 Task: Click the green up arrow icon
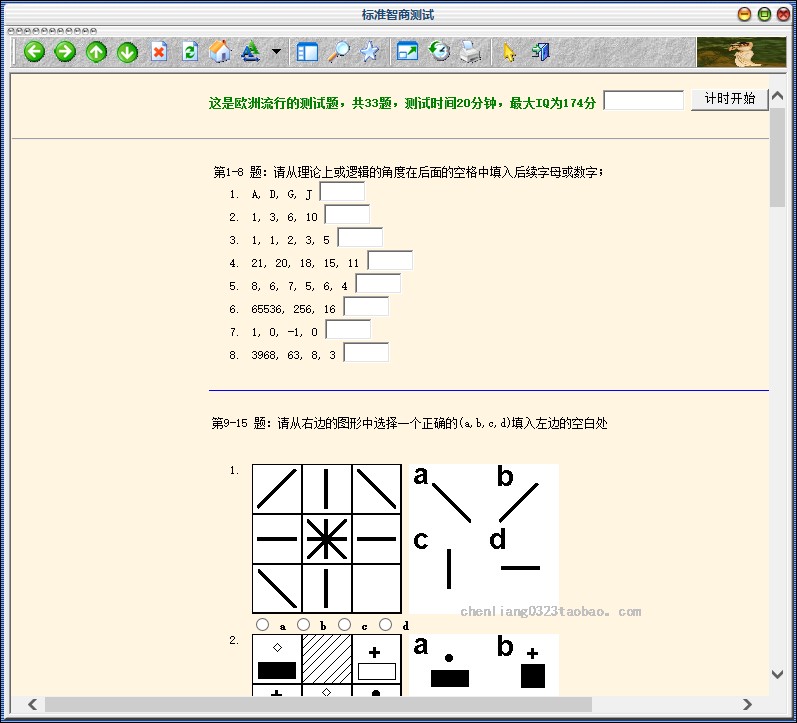[96, 52]
